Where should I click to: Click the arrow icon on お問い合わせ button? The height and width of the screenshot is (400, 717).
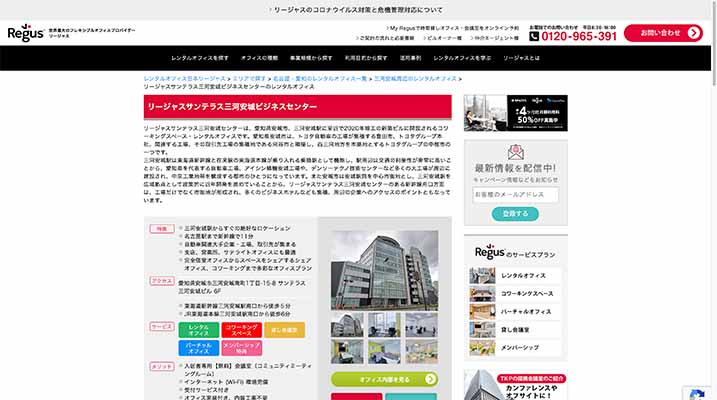[x=694, y=33]
